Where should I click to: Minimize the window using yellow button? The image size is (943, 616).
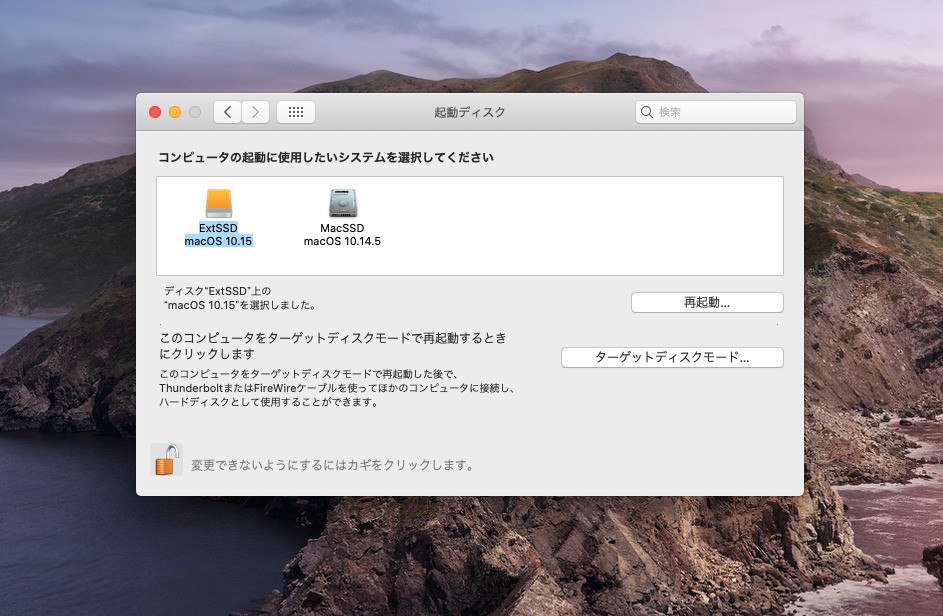click(175, 112)
